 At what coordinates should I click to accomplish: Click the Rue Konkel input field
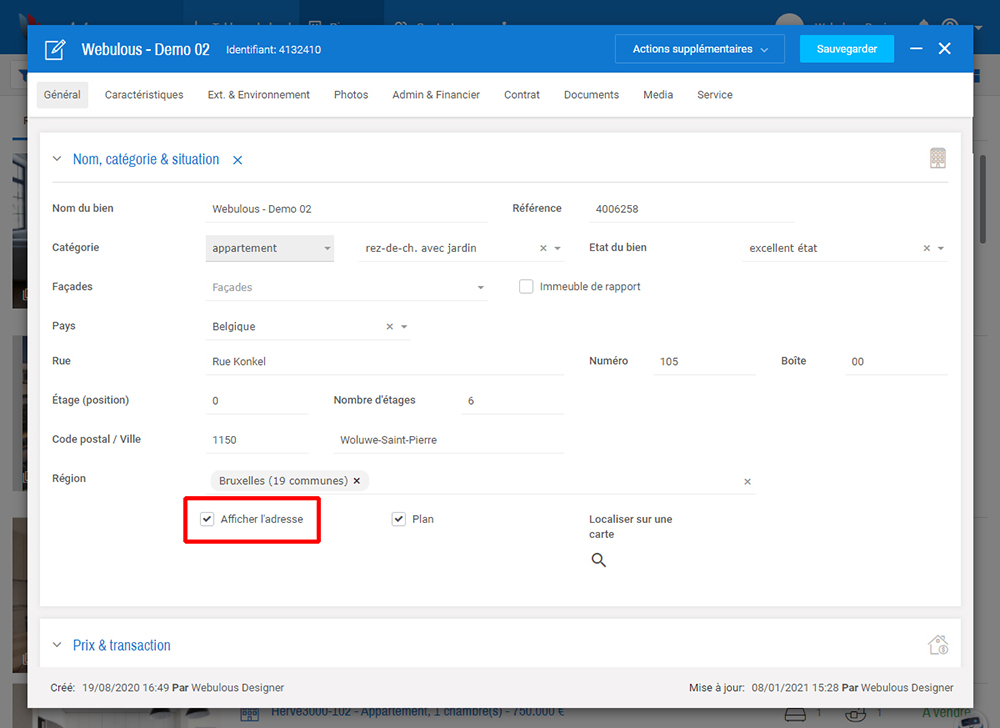tap(385, 361)
